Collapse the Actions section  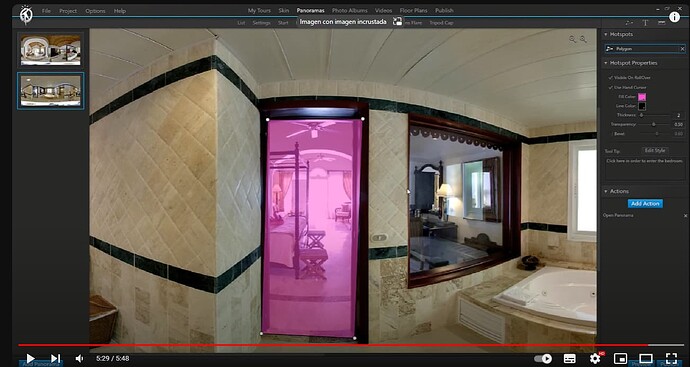tap(606, 191)
